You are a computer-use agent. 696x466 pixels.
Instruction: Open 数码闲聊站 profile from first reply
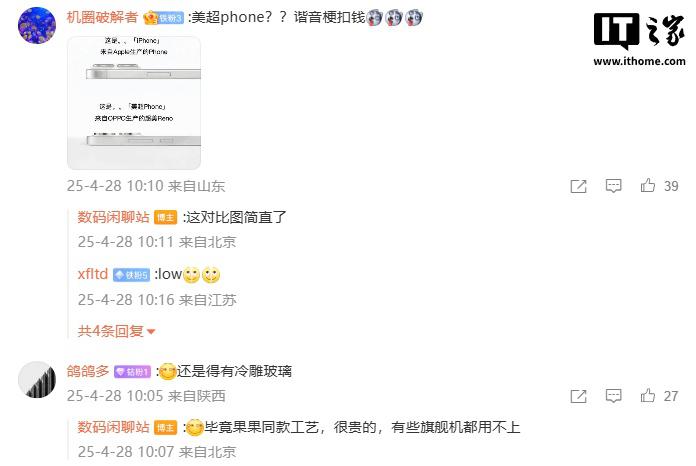(114, 217)
